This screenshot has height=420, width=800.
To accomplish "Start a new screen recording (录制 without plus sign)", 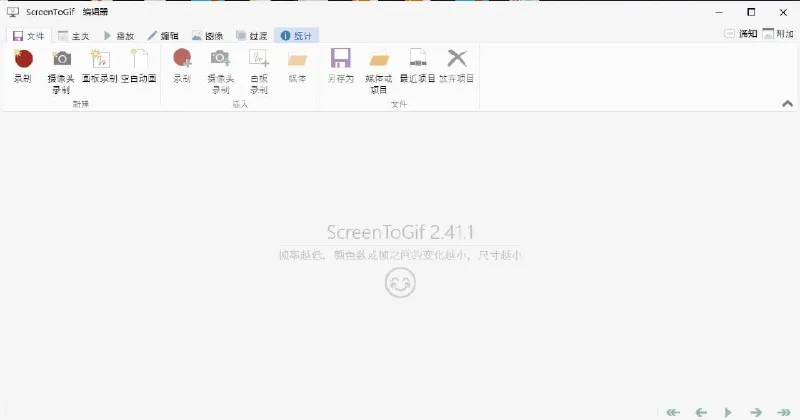I will (23, 66).
